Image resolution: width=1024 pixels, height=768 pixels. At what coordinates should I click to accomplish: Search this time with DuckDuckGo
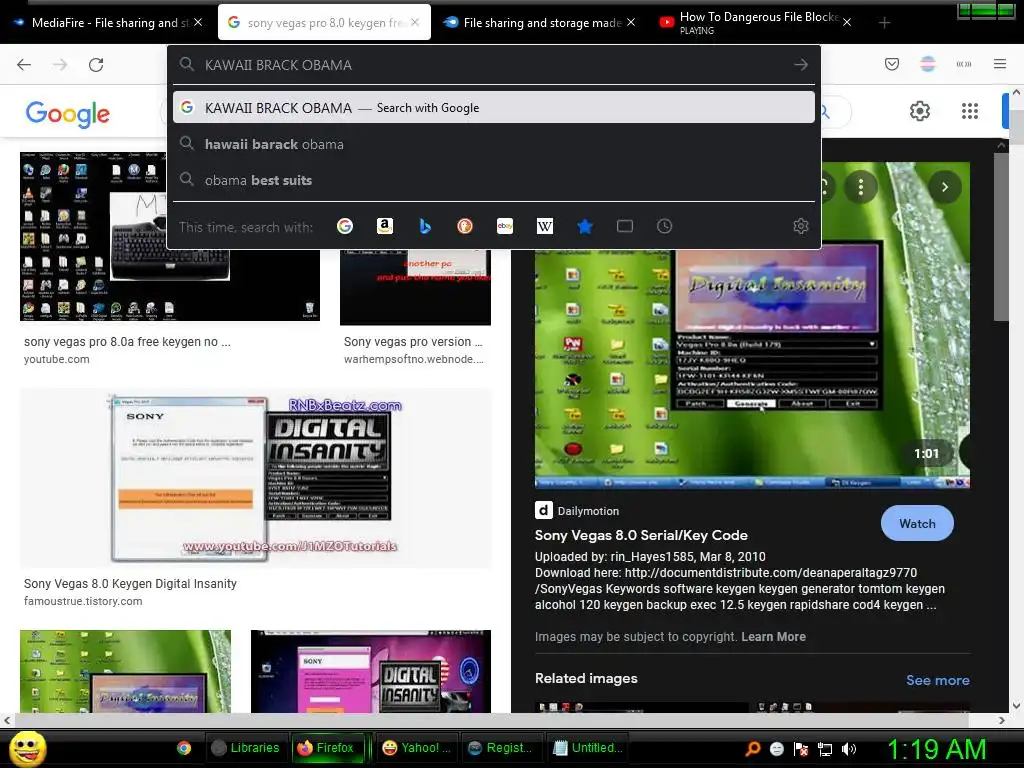[465, 226]
